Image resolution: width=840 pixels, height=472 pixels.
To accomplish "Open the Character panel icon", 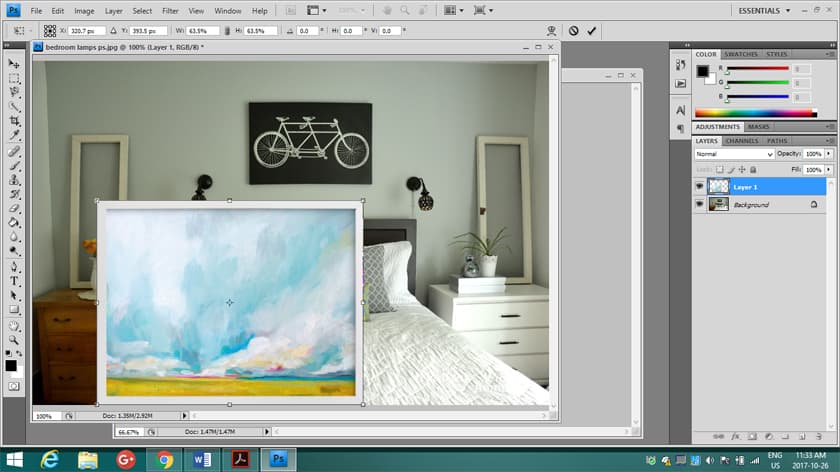I will tap(680, 110).
